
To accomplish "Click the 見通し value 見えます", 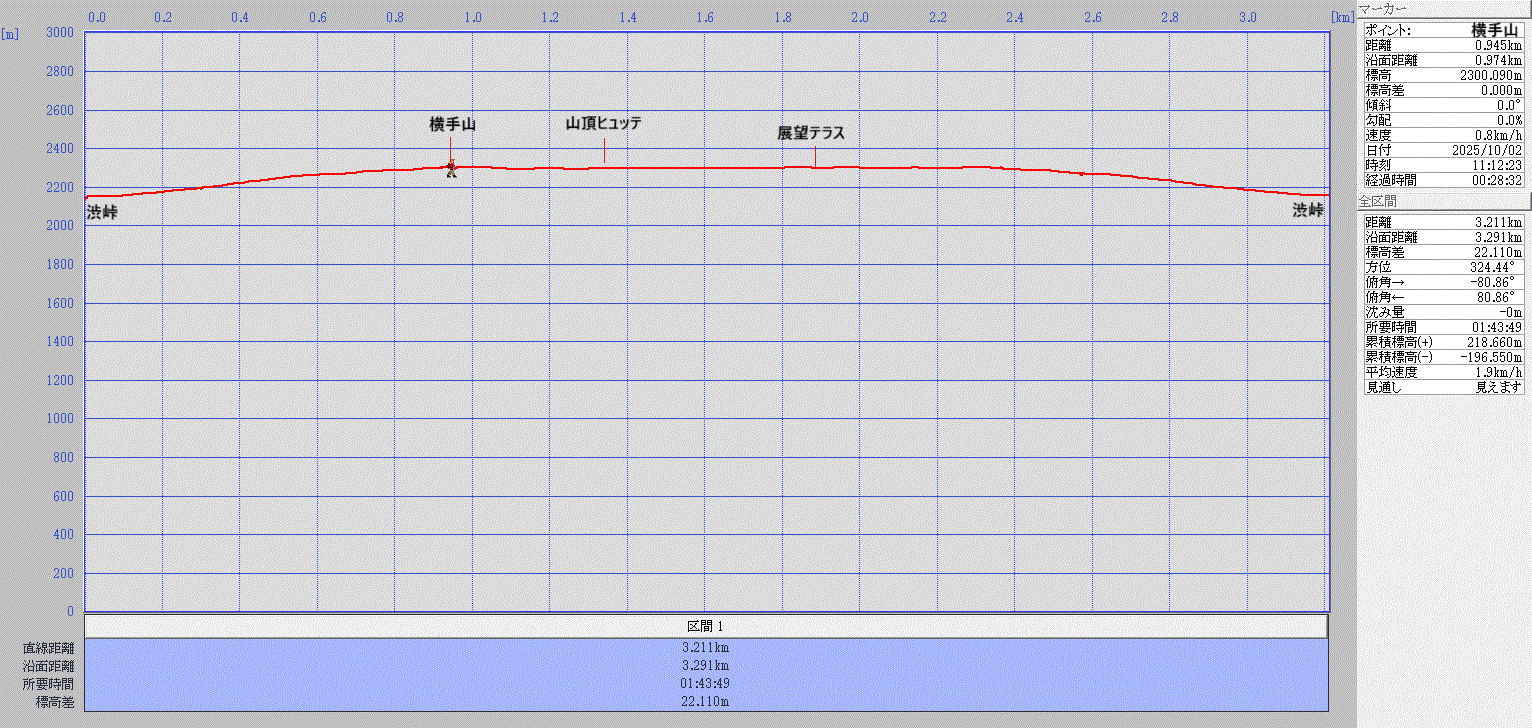I will tap(1499, 387).
